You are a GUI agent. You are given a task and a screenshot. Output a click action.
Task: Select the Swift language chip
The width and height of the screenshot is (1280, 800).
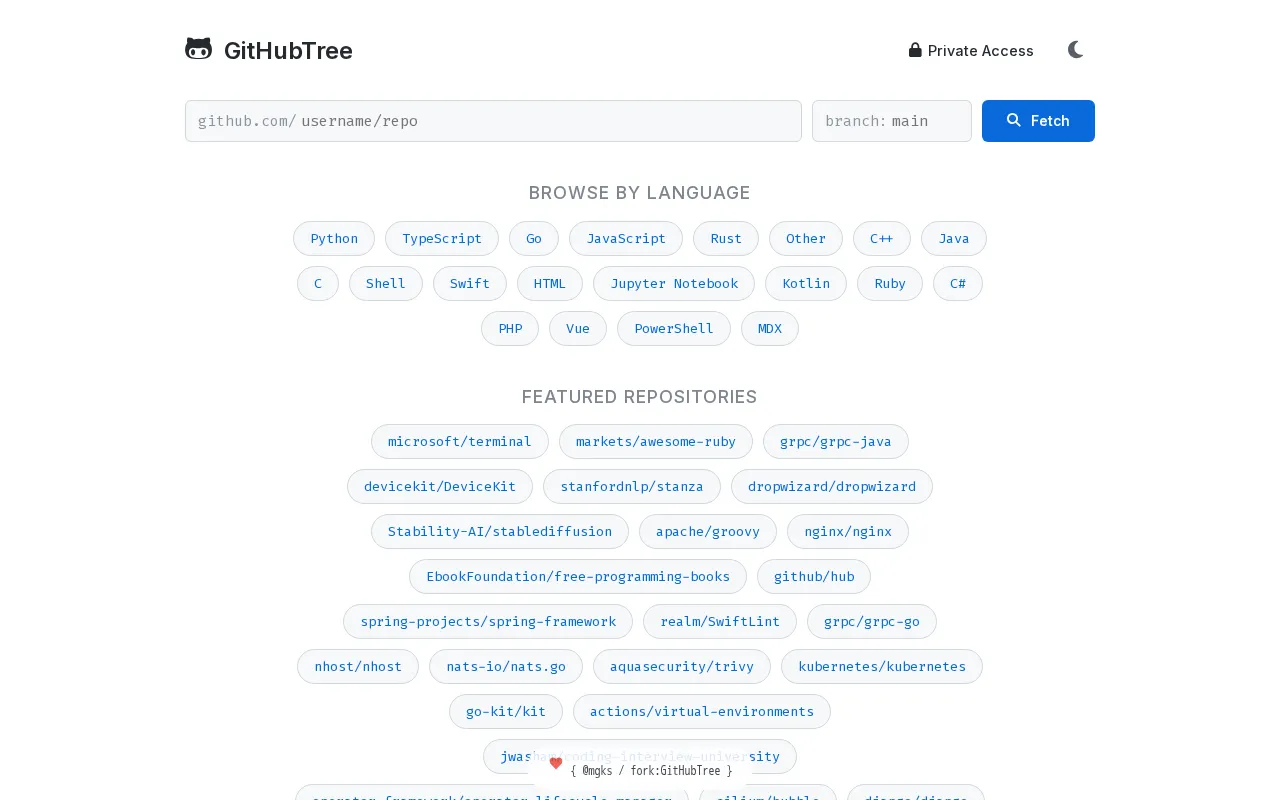pos(470,283)
